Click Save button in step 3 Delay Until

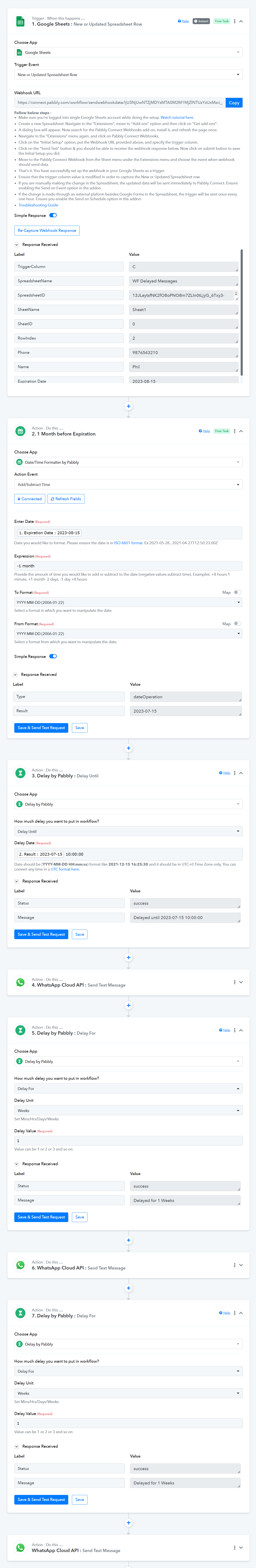pyautogui.click(x=80, y=934)
